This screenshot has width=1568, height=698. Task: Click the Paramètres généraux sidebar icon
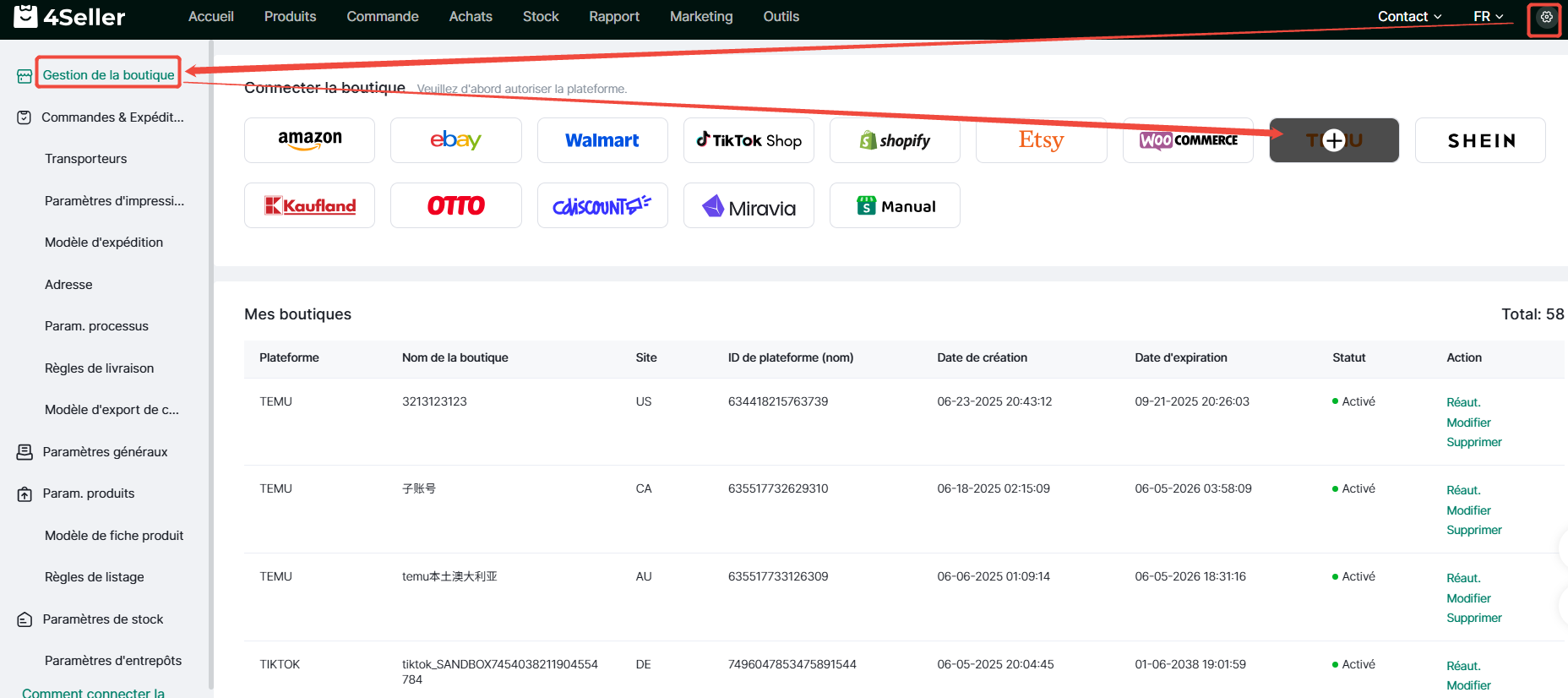(24, 452)
